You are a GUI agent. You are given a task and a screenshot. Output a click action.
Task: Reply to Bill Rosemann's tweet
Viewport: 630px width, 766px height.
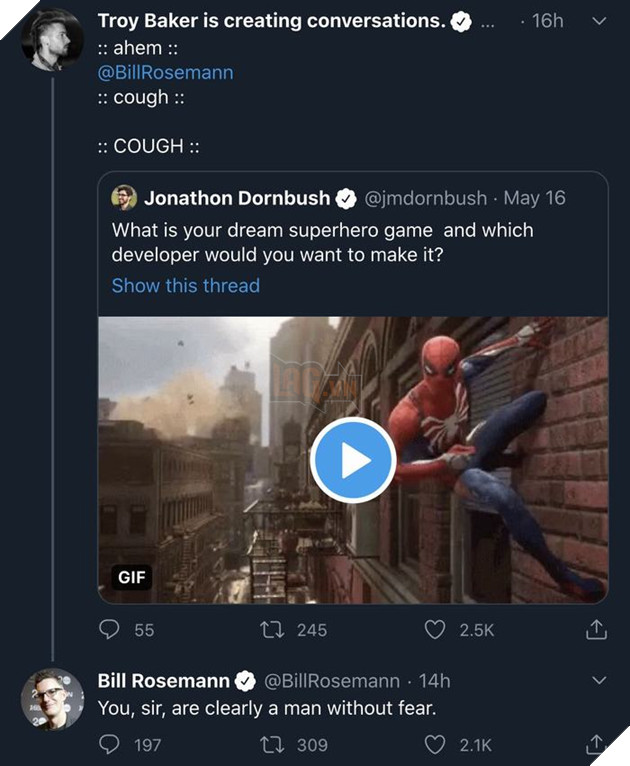(x=110, y=744)
